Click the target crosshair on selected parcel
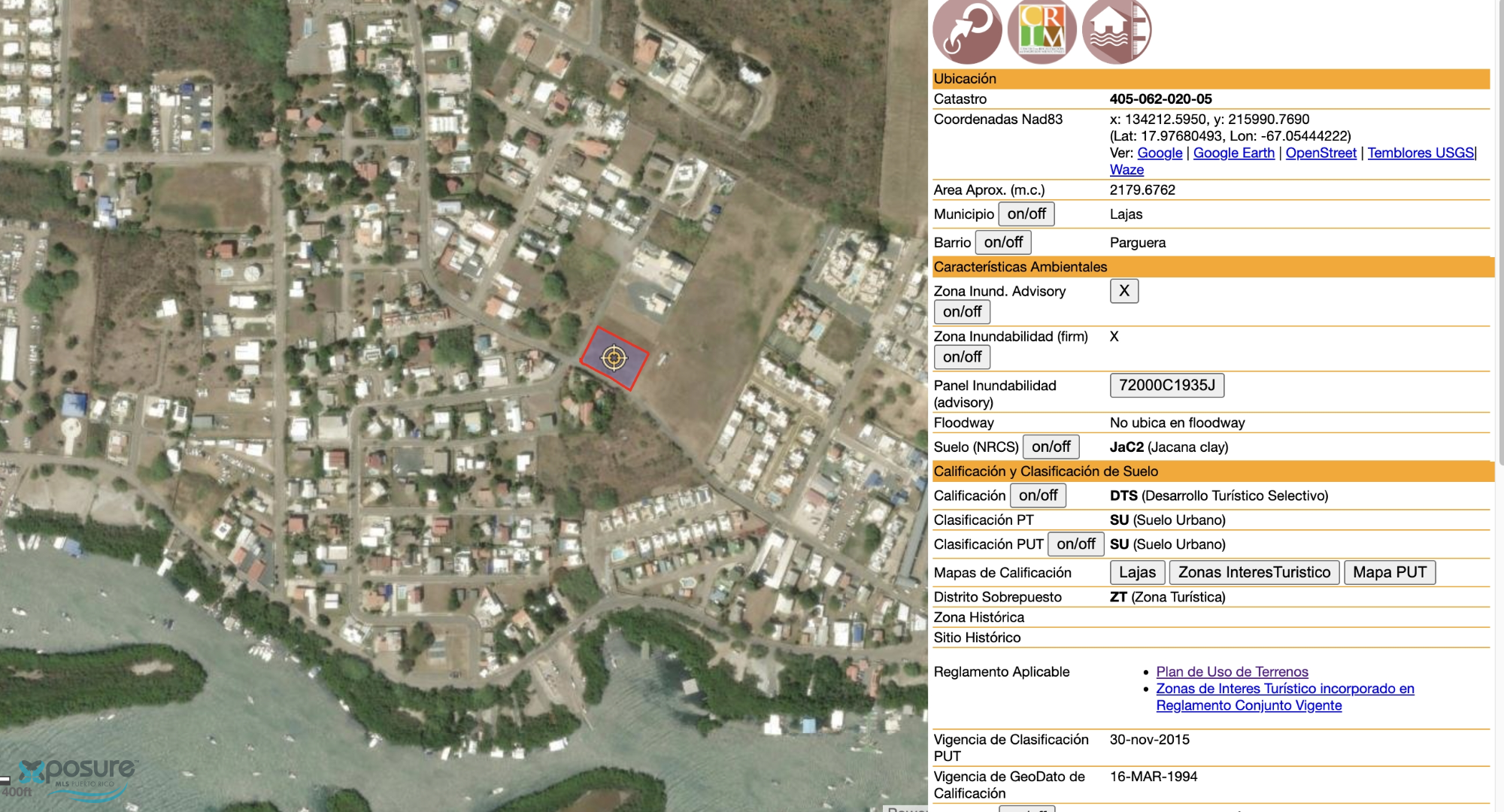 (614, 358)
